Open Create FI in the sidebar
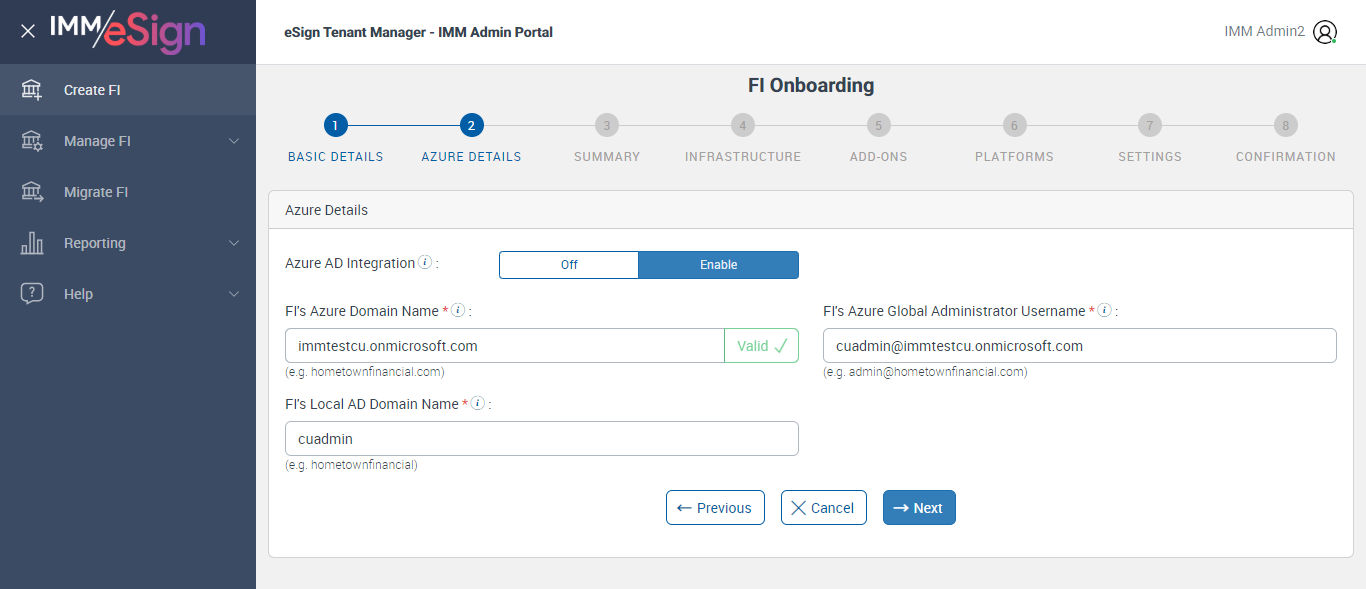The width and height of the screenshot is (1366, 589). click(128, 90)
